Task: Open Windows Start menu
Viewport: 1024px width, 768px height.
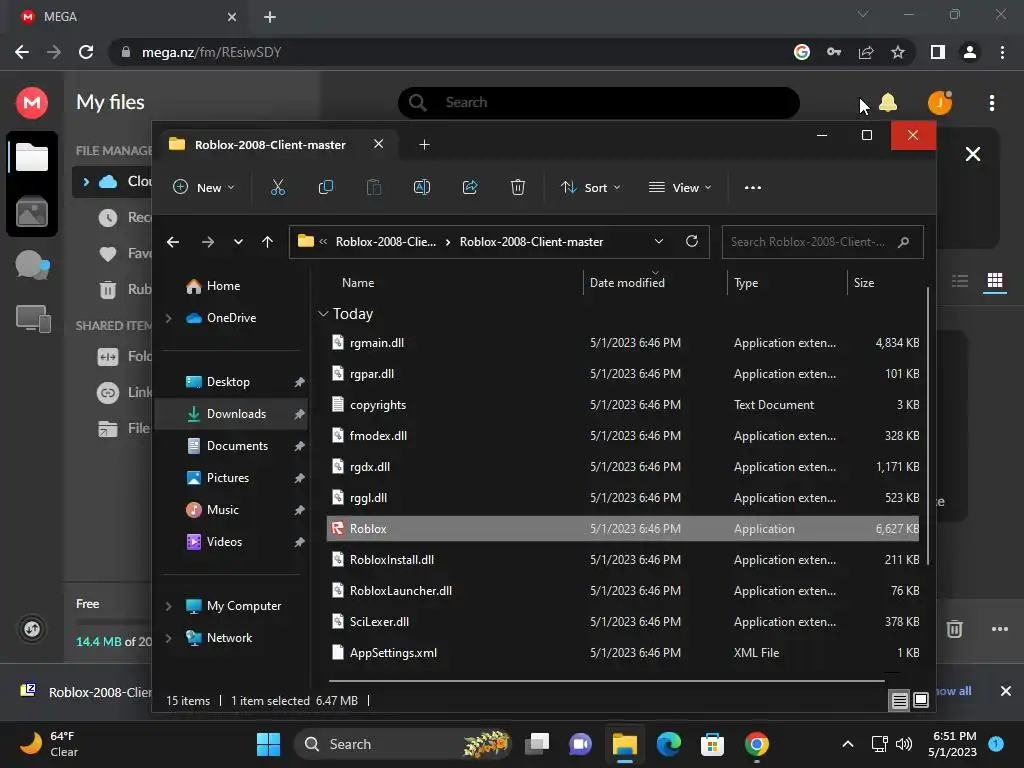Action: pos(268,744)
